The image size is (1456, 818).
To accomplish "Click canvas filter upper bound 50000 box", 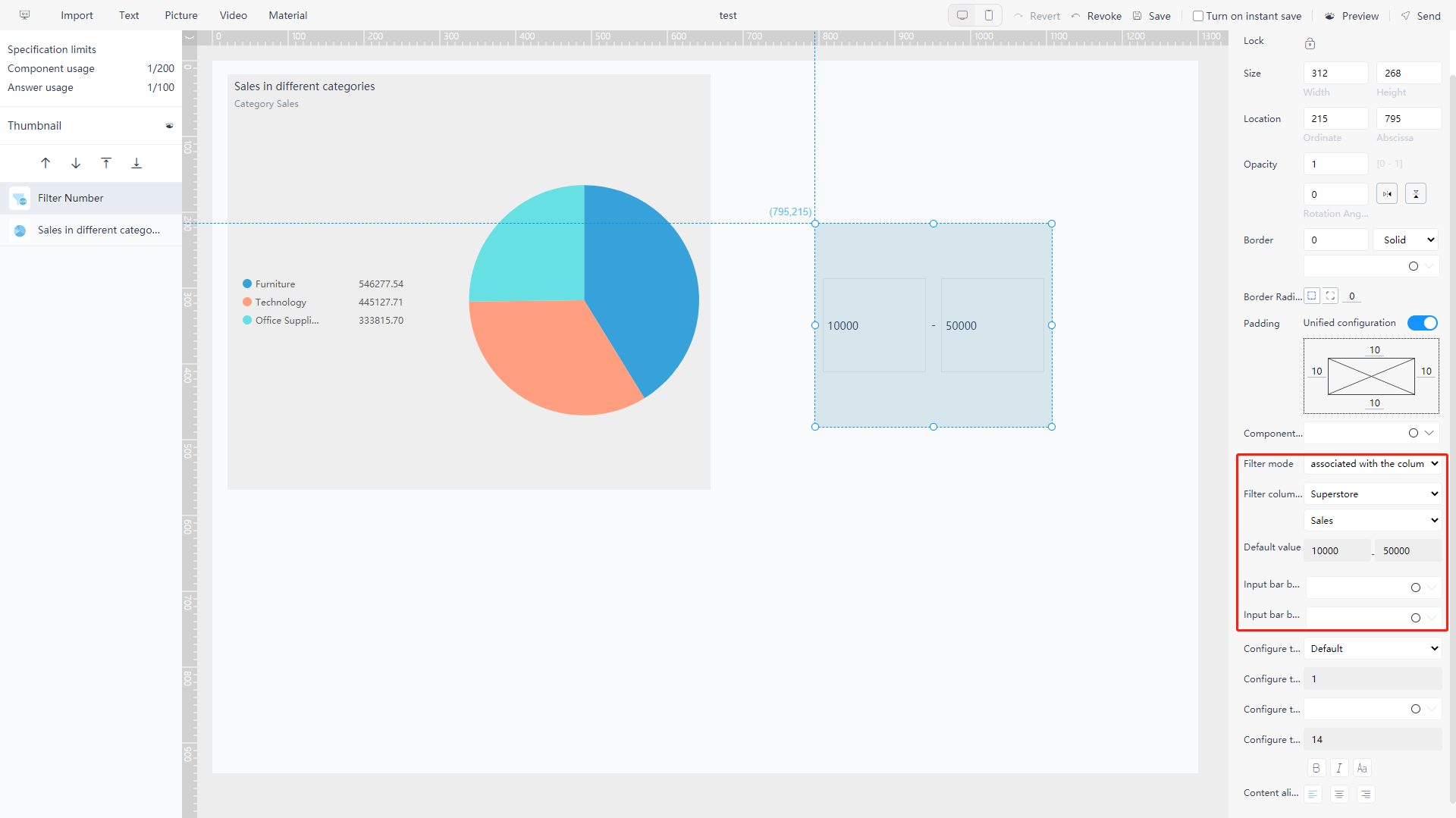I will (x=992, y=325).
